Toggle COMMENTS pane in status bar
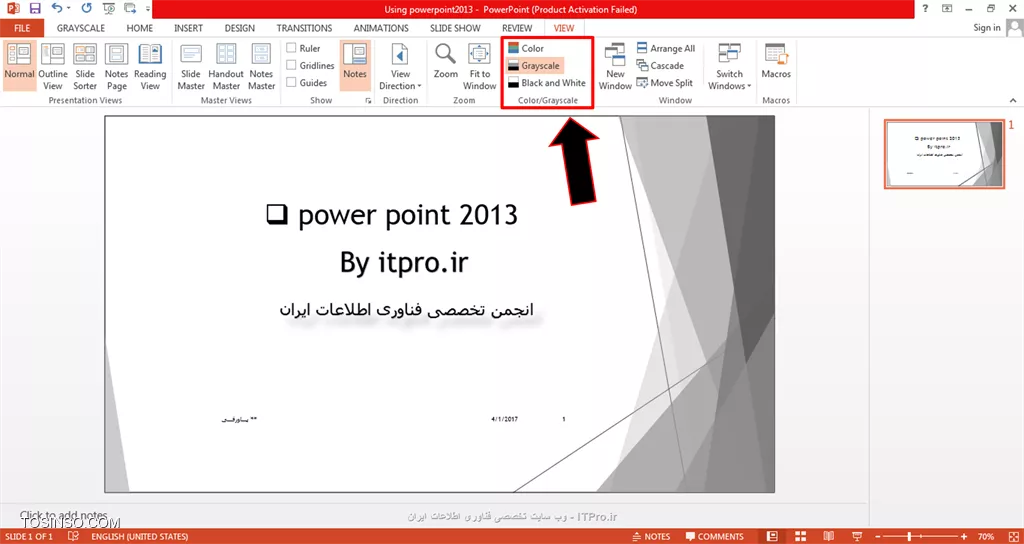1024x544 pixels. (714, 536)
